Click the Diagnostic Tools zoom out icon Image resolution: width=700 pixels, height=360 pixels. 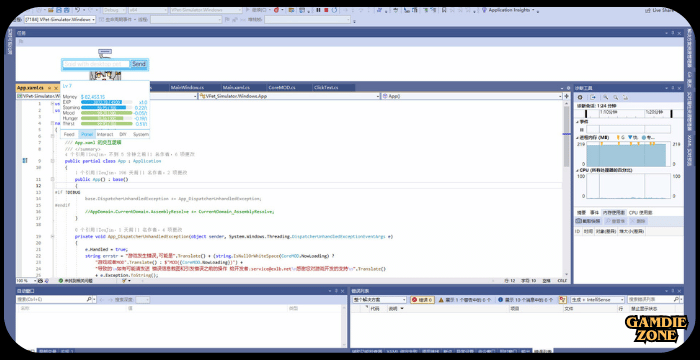pos(616,97)
